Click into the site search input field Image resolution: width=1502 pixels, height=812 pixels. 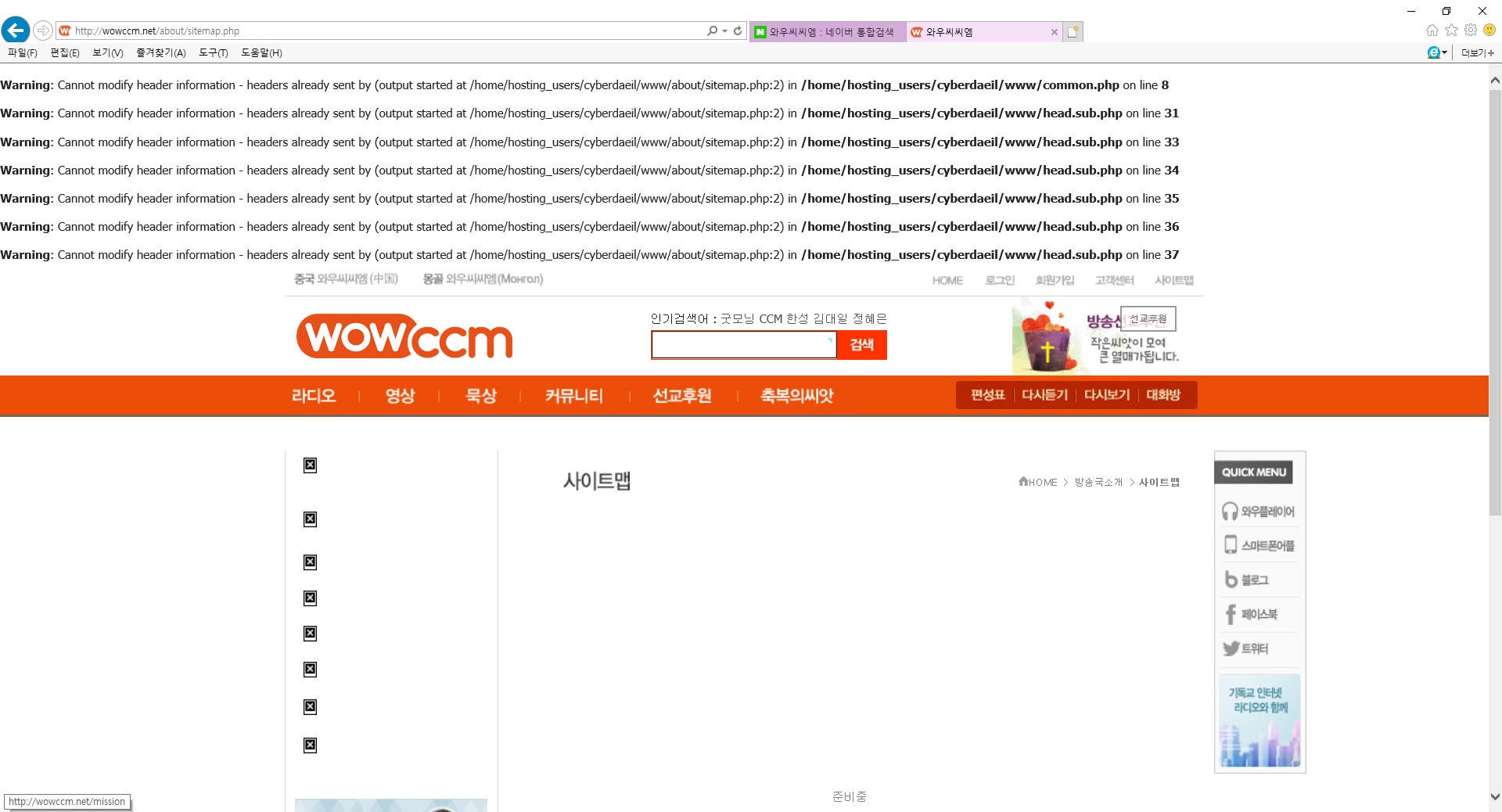point(743,345)
